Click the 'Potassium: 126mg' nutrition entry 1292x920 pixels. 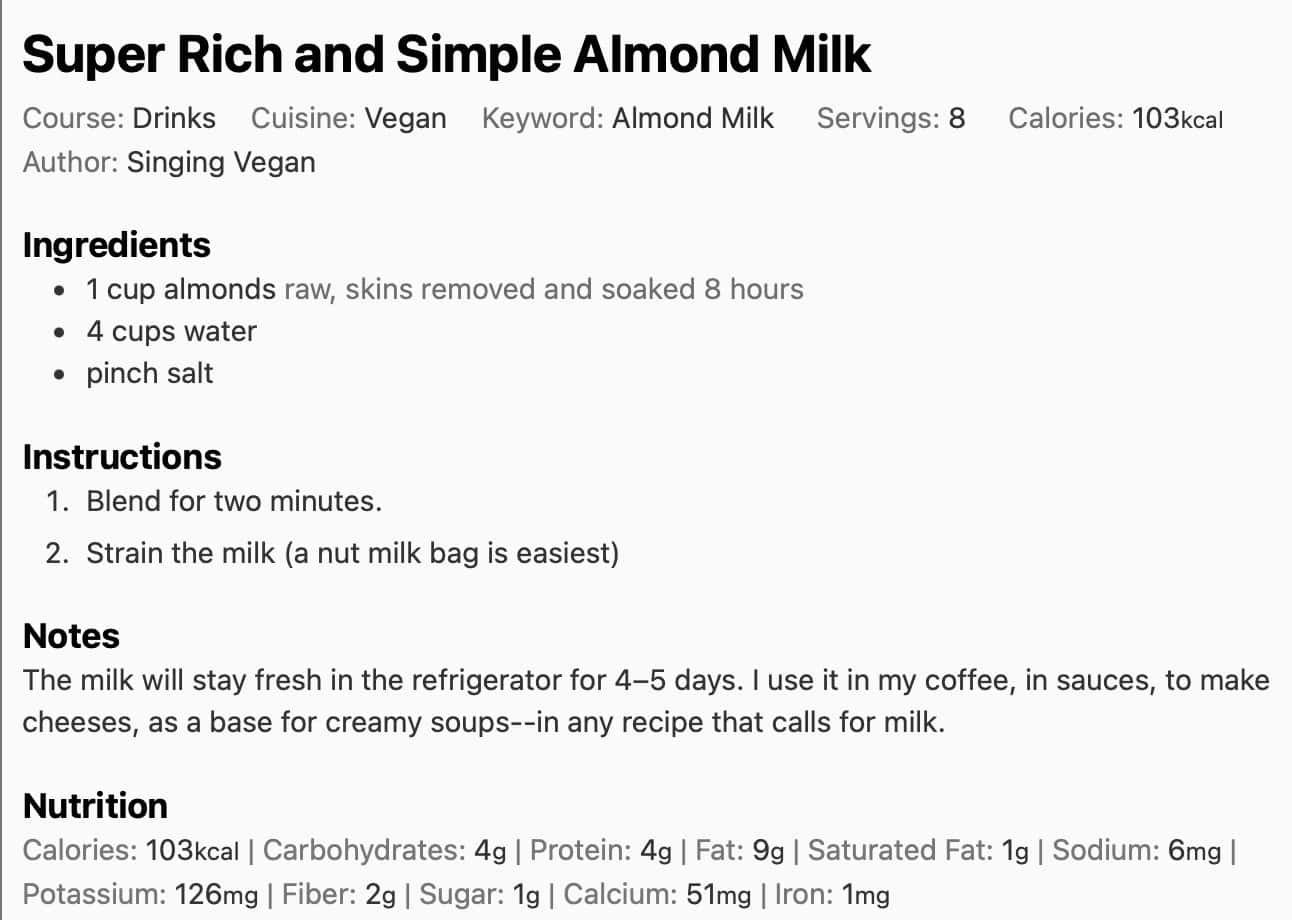point(140,894)
